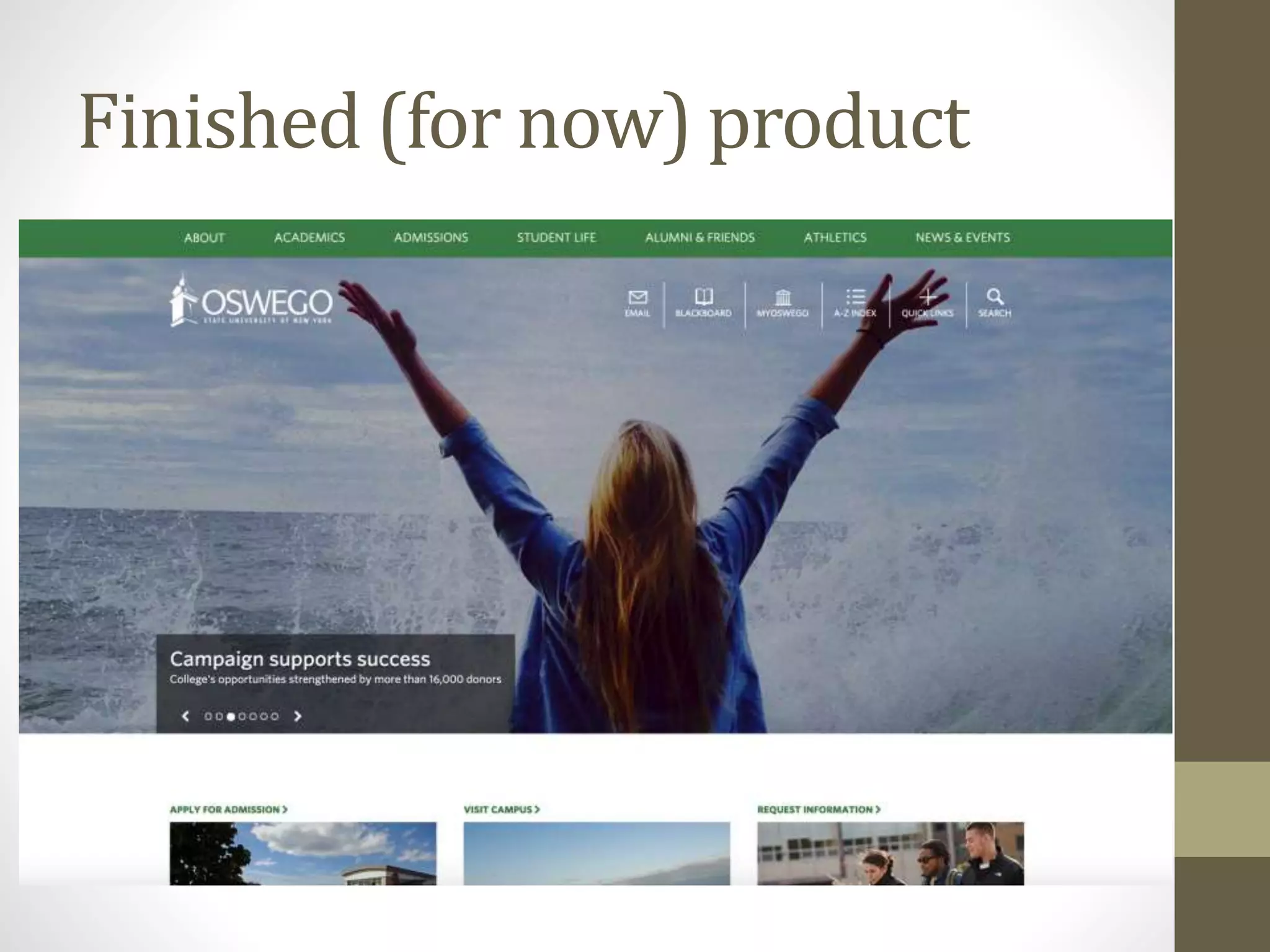
Task: Open the Admissions menu
Action: tap(431, 237)
